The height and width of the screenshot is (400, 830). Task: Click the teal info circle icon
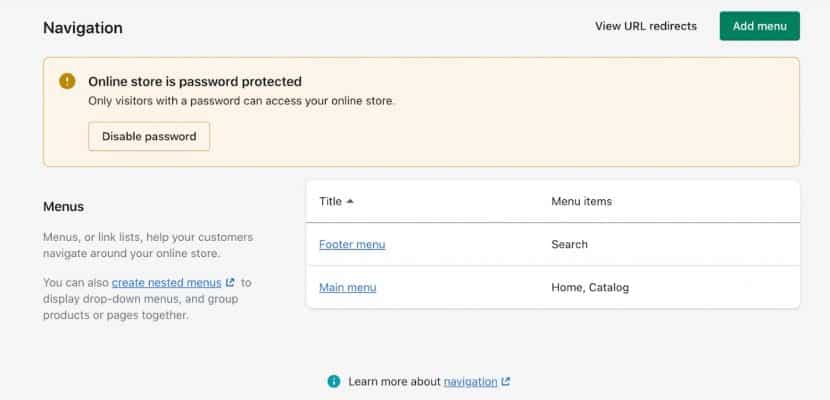point(334,381)
